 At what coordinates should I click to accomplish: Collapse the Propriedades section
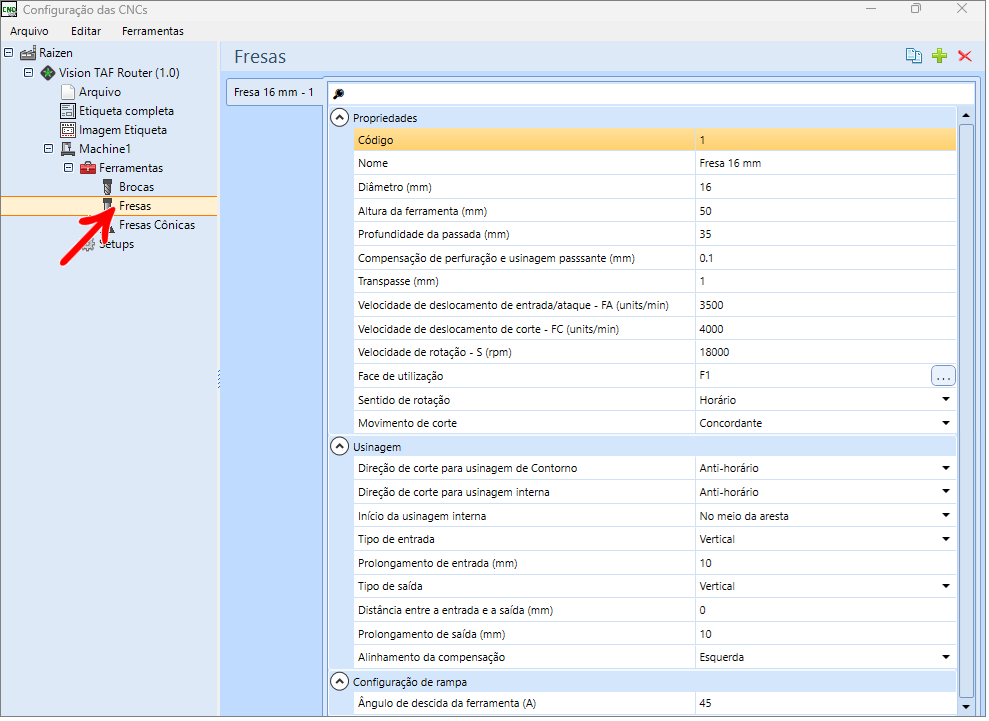coord(339,118)
